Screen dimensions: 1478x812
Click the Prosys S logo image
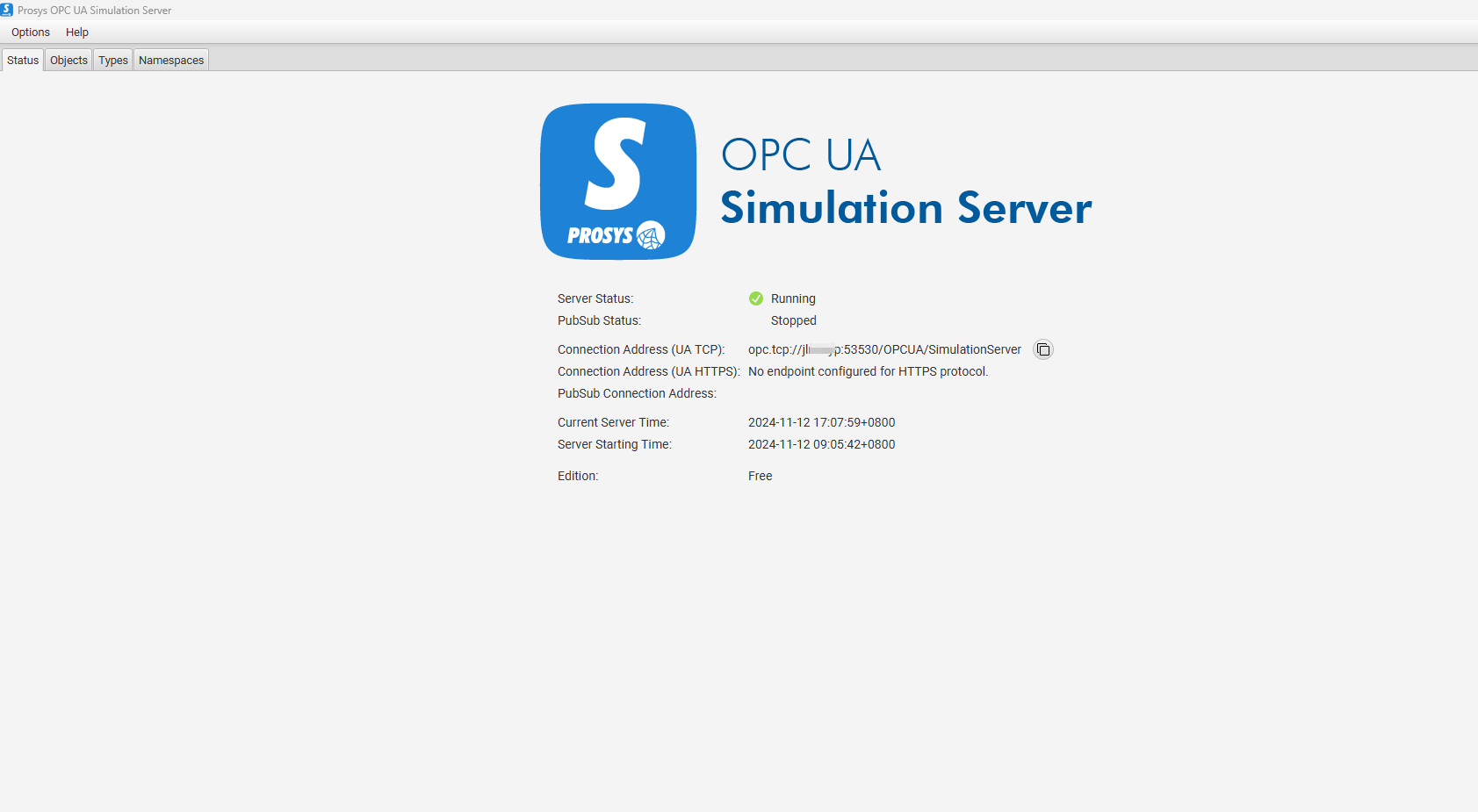[x=618, y=182]
